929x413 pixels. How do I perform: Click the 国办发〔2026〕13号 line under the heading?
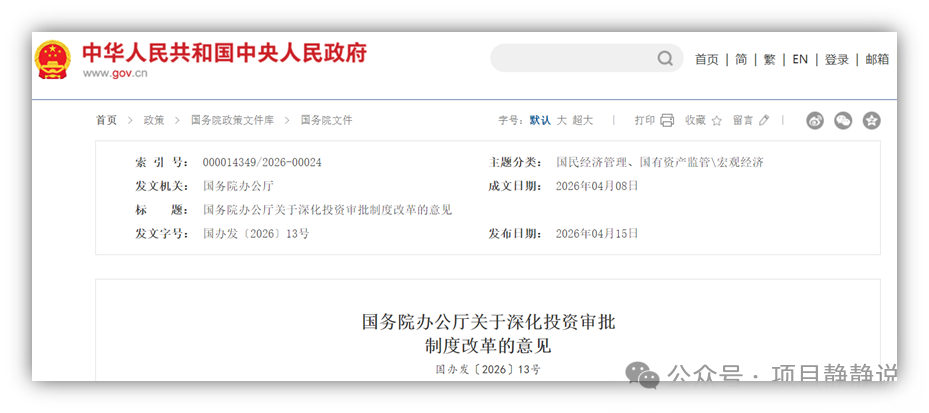pos(489,370)
